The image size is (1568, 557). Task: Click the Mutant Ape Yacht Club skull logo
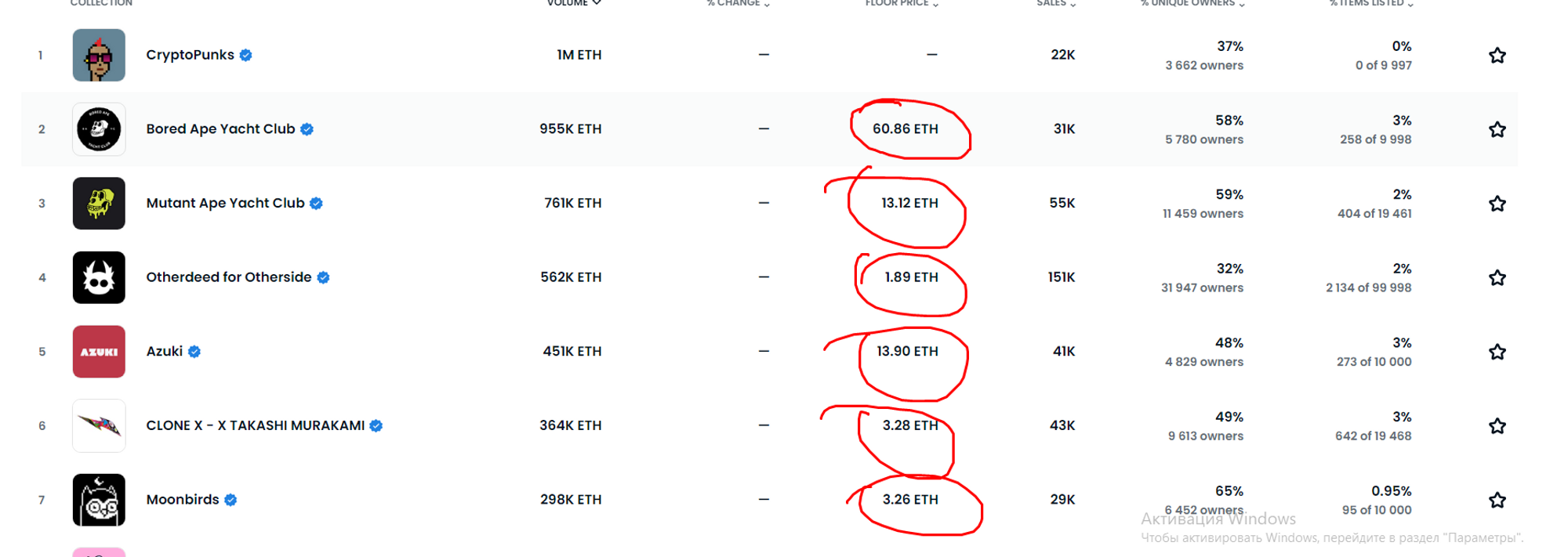click(99, 204)
